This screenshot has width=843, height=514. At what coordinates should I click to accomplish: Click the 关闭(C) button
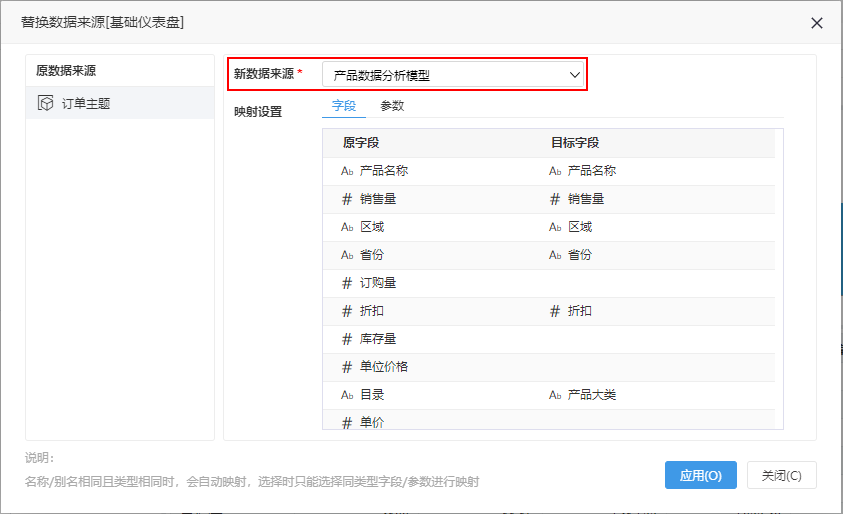click(782, 475)
